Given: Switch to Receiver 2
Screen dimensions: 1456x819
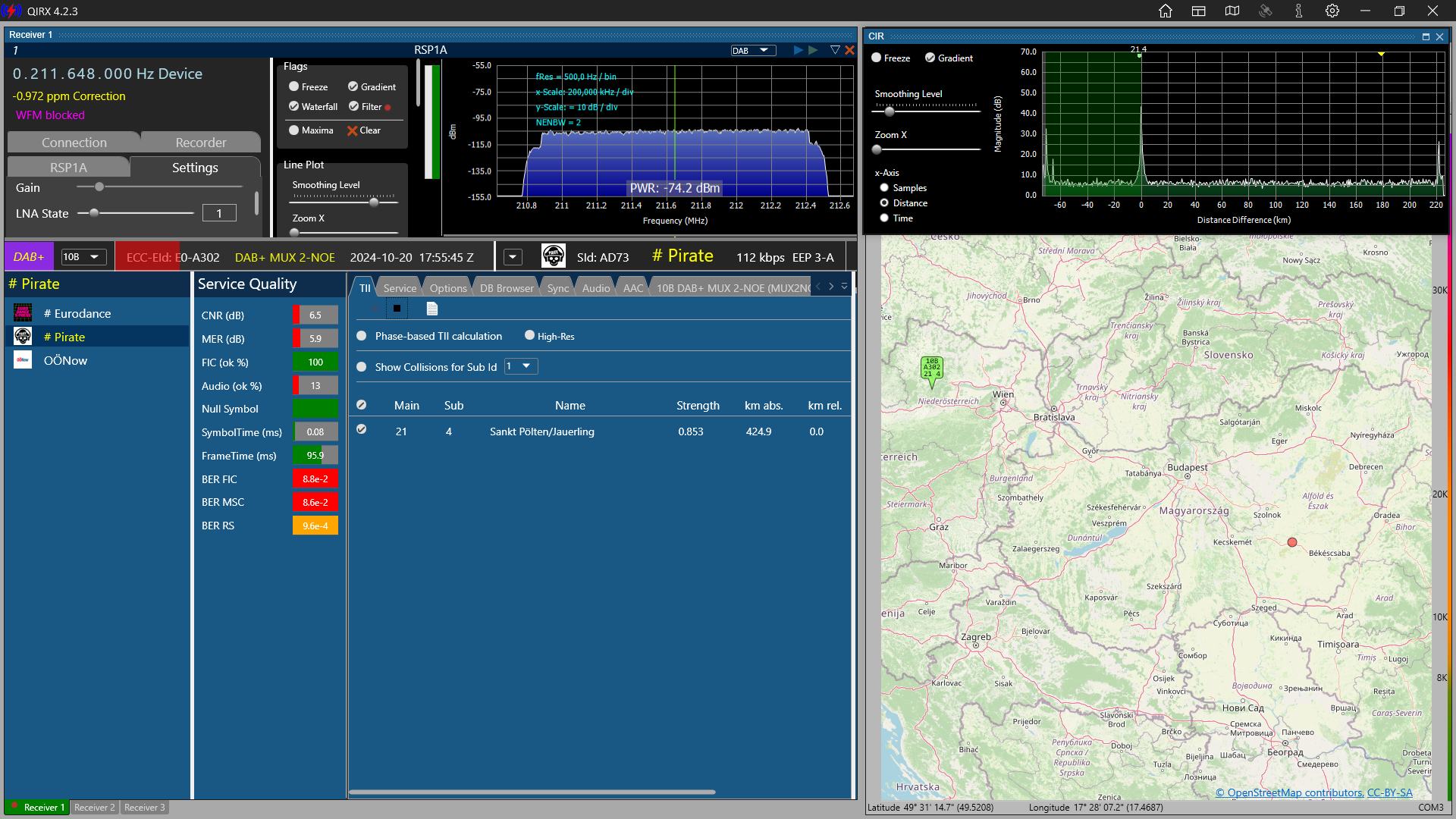Looking at the screenshot, I should (95, 807).
